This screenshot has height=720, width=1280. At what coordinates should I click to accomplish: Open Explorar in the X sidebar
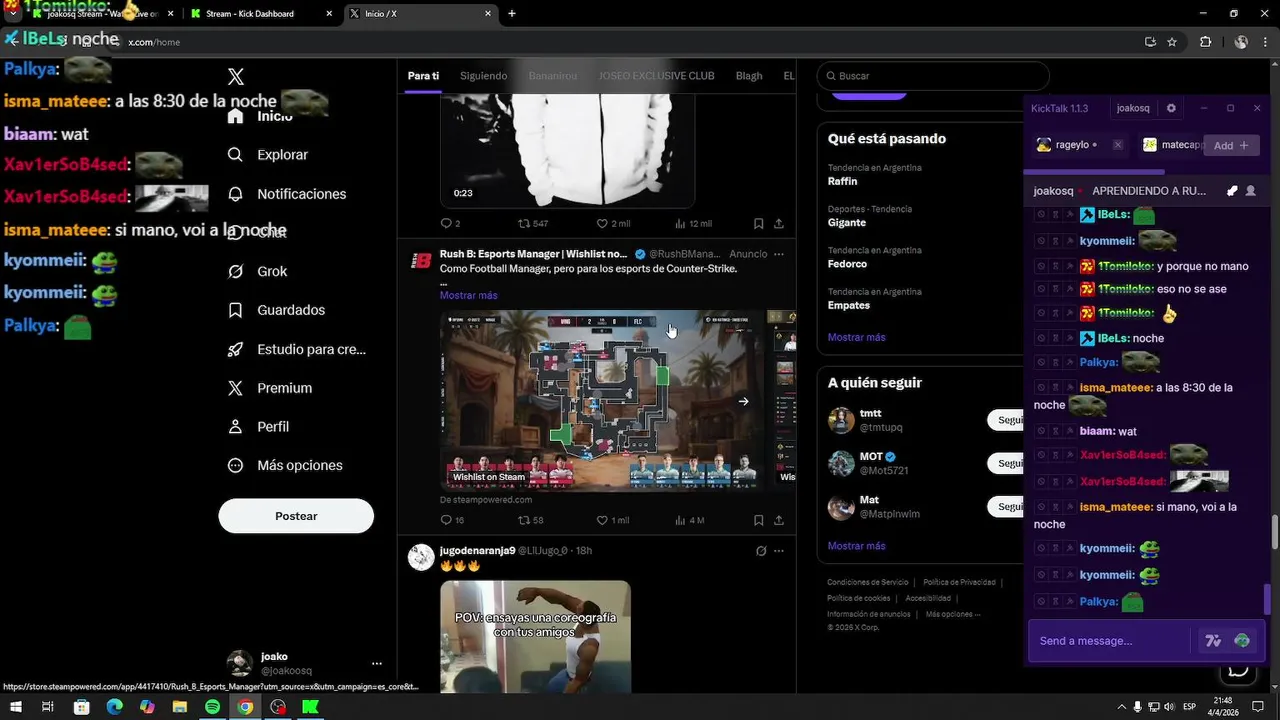[x=268, y=155]
